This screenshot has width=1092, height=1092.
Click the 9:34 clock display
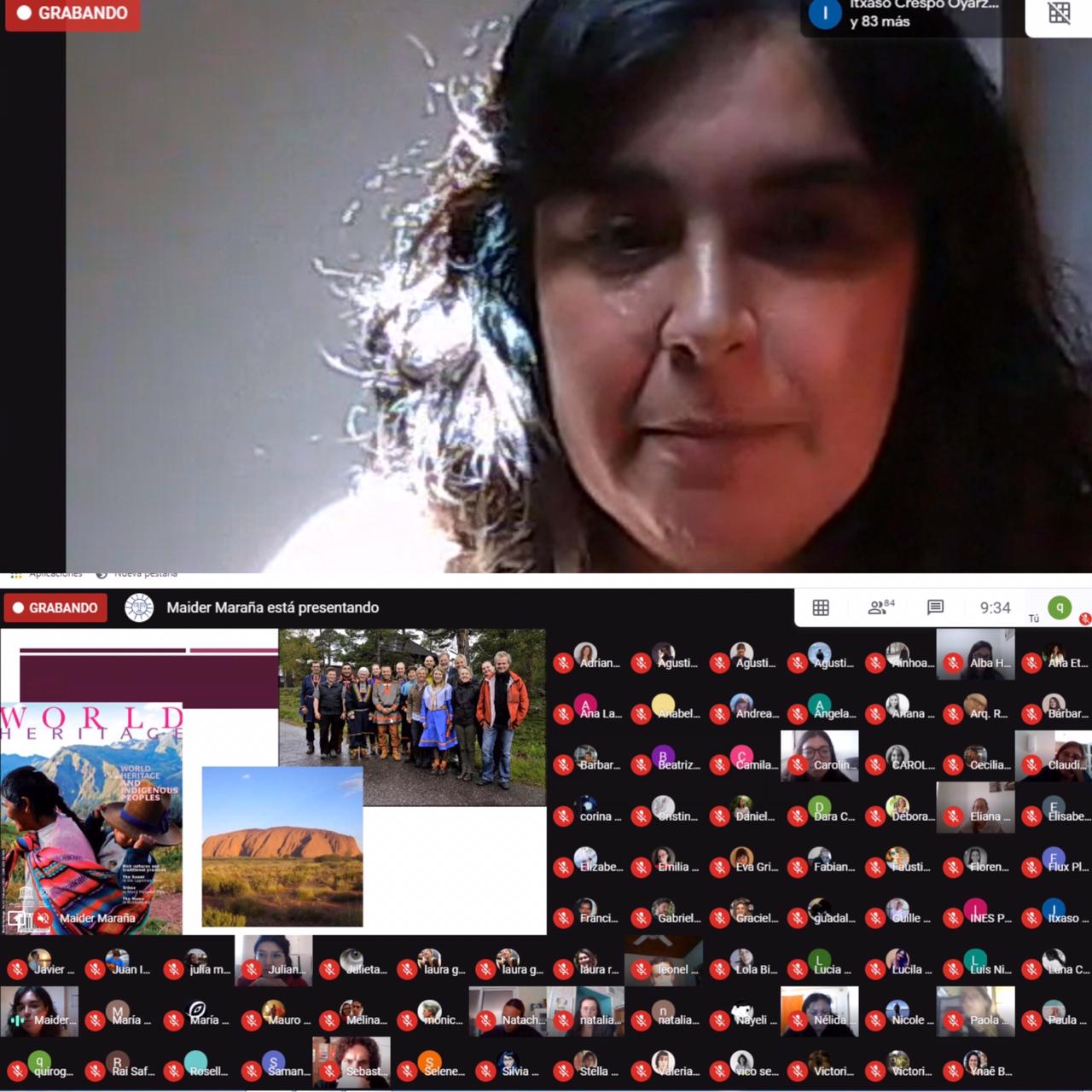click(x=995, y=607)
